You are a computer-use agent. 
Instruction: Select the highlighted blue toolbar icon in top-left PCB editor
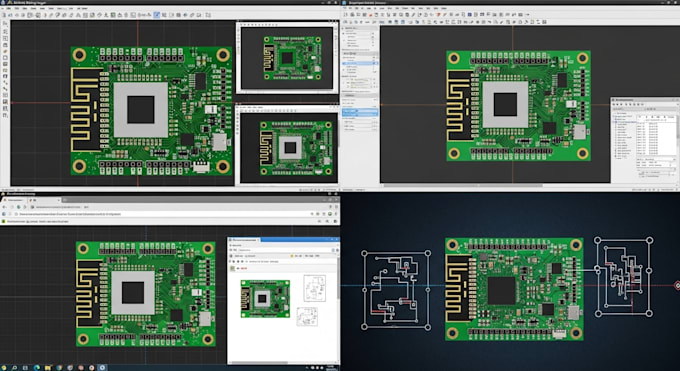pyautogui.click(x=157, y=15)
